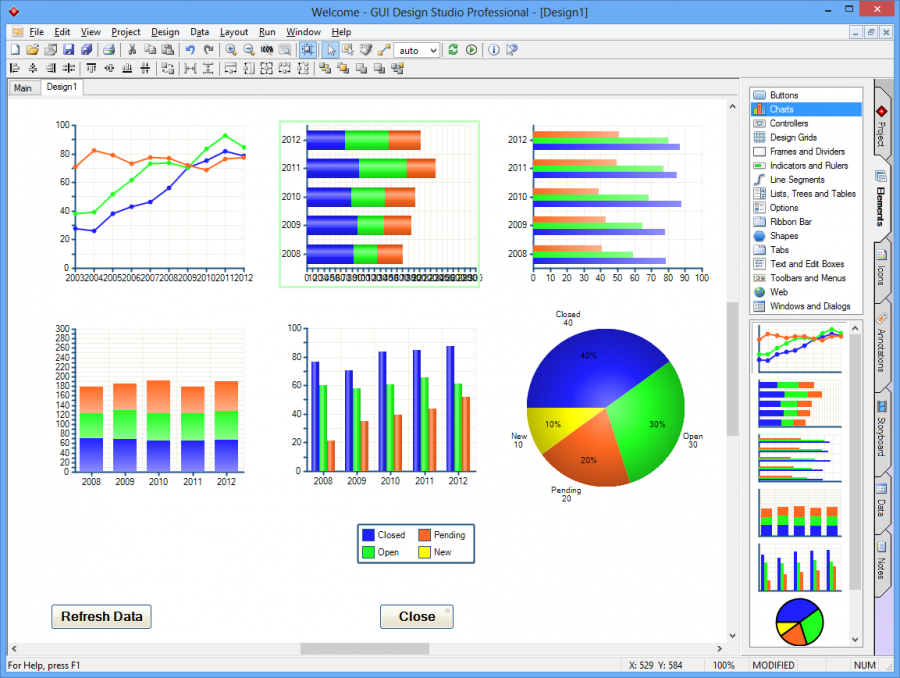
Task: Click the green Run play icon
Action: (x=471, y=50)
